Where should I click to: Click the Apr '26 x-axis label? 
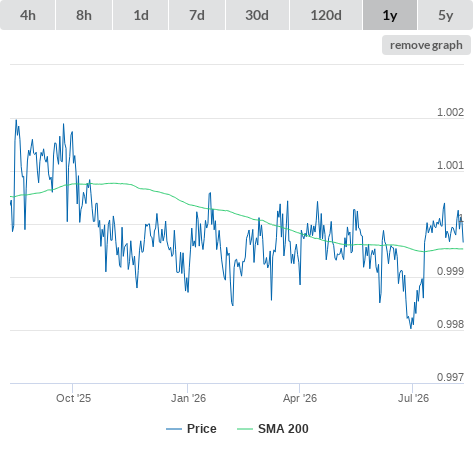click(x=300, y=398)
